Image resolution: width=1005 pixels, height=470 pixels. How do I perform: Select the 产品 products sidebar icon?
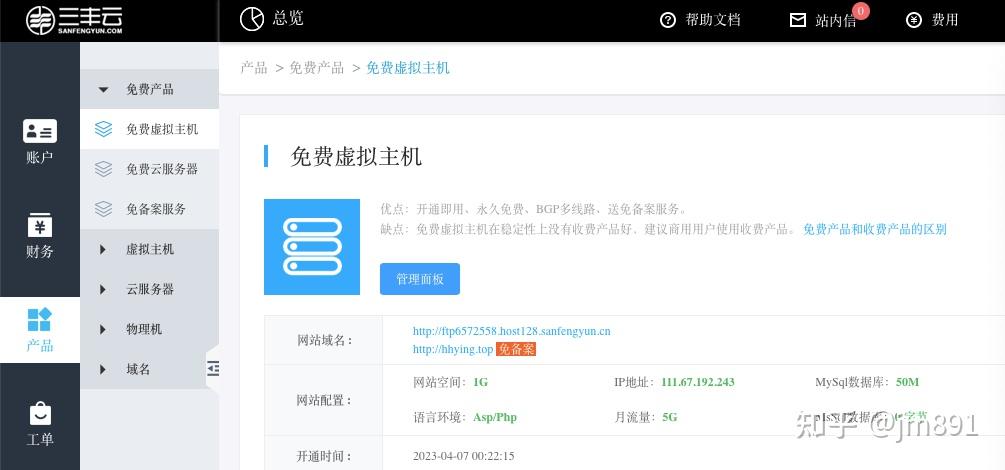40,319
